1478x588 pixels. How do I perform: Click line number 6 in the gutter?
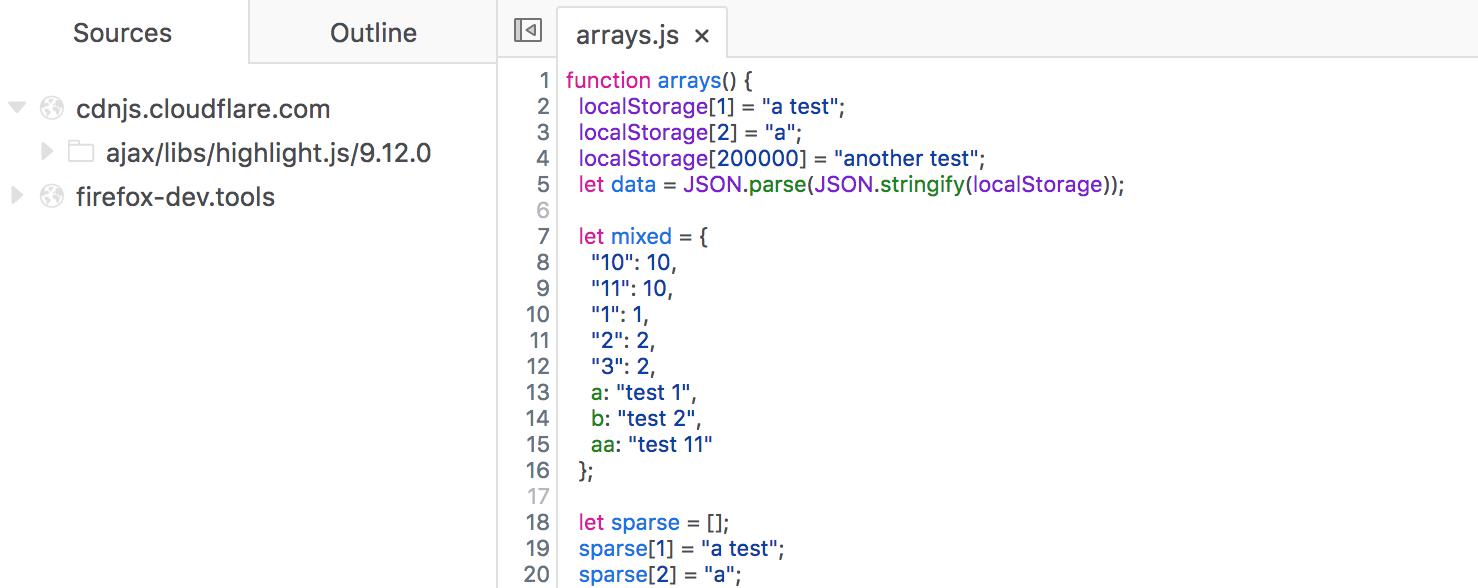click(543, 210)
